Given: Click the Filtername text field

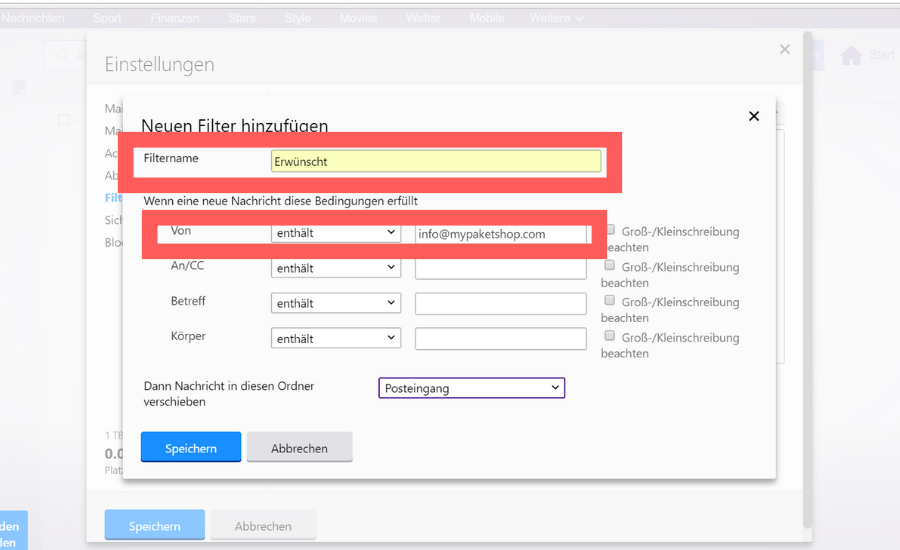Looking at the screenshot, I should (x=436, y=161).
